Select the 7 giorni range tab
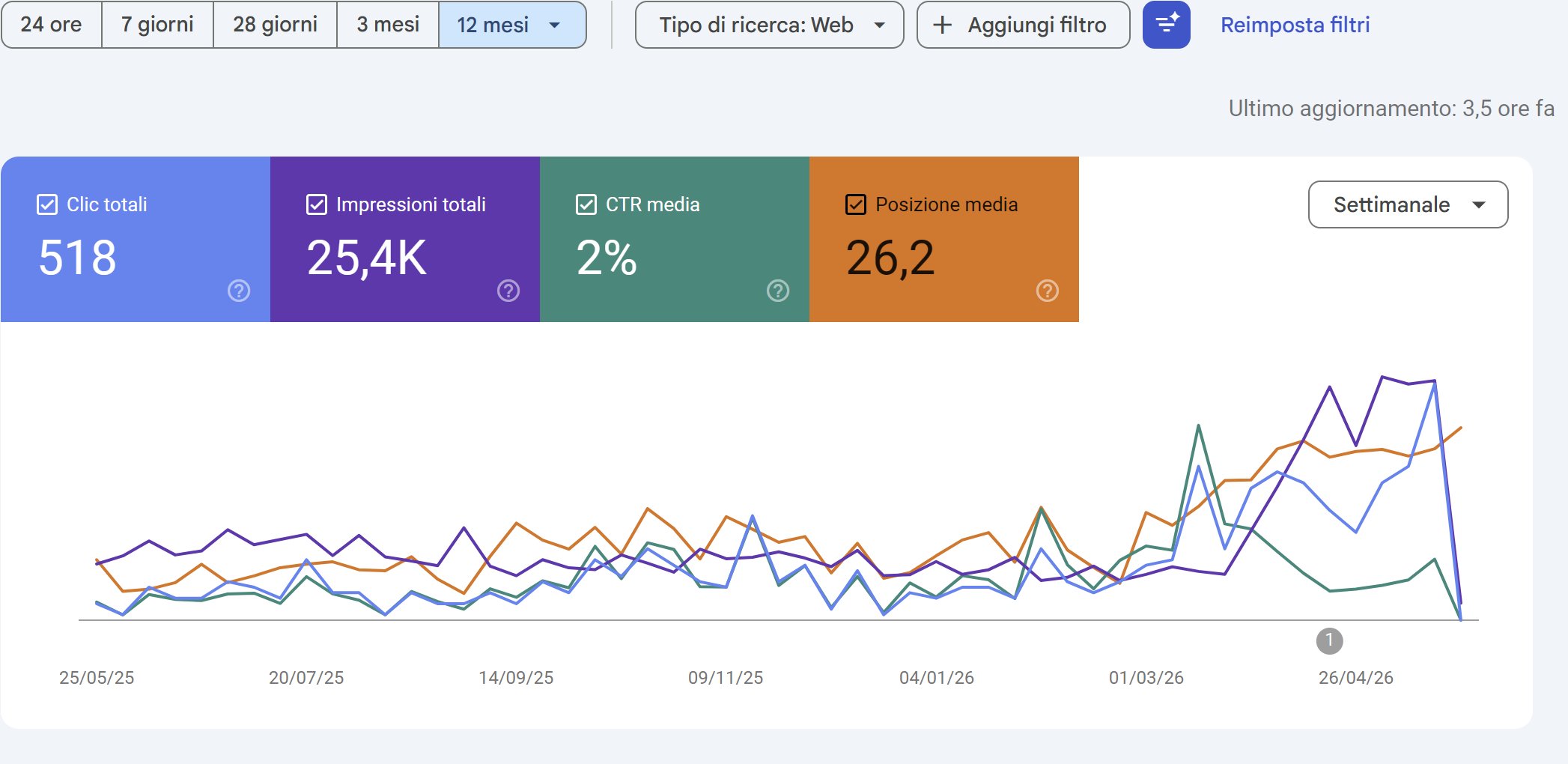Viewport: 1568px width, 764px height. coord(157,25)
